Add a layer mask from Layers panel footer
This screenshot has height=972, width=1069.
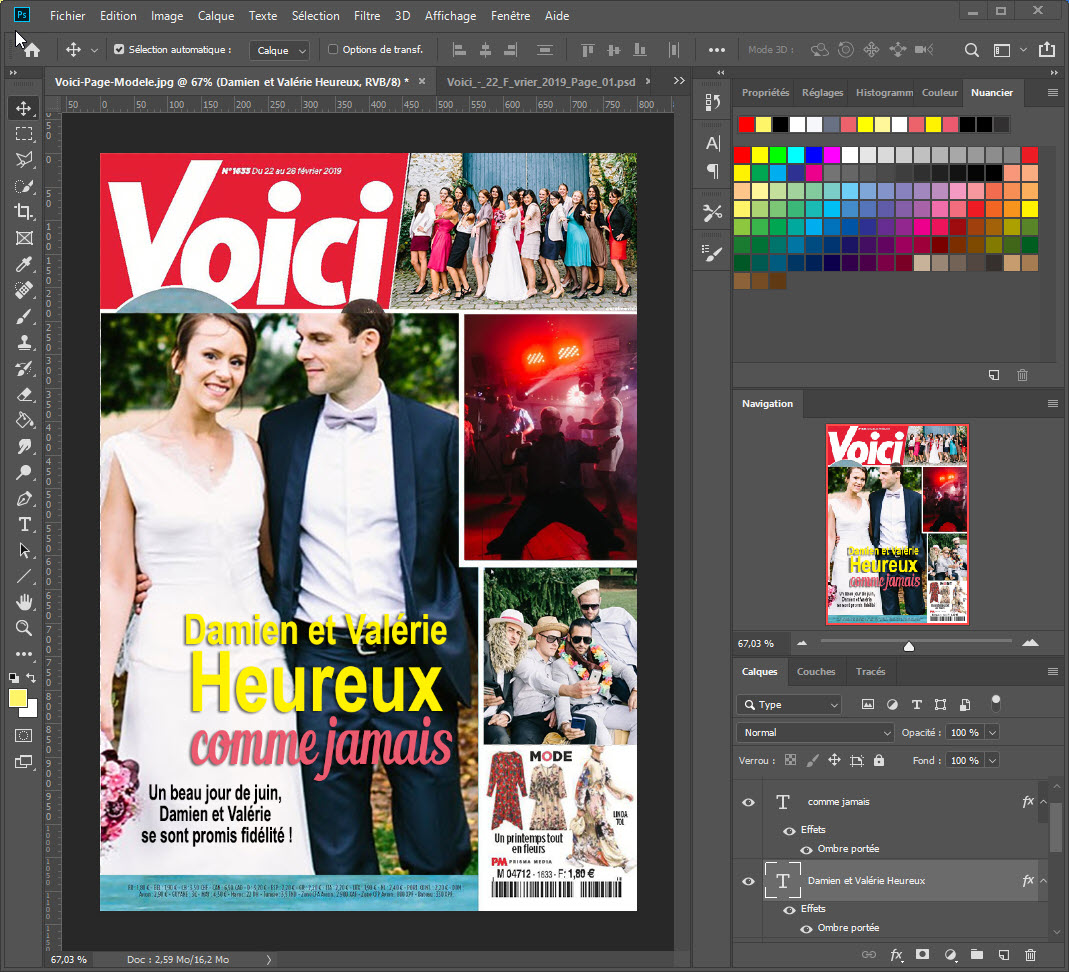(922, 955)
